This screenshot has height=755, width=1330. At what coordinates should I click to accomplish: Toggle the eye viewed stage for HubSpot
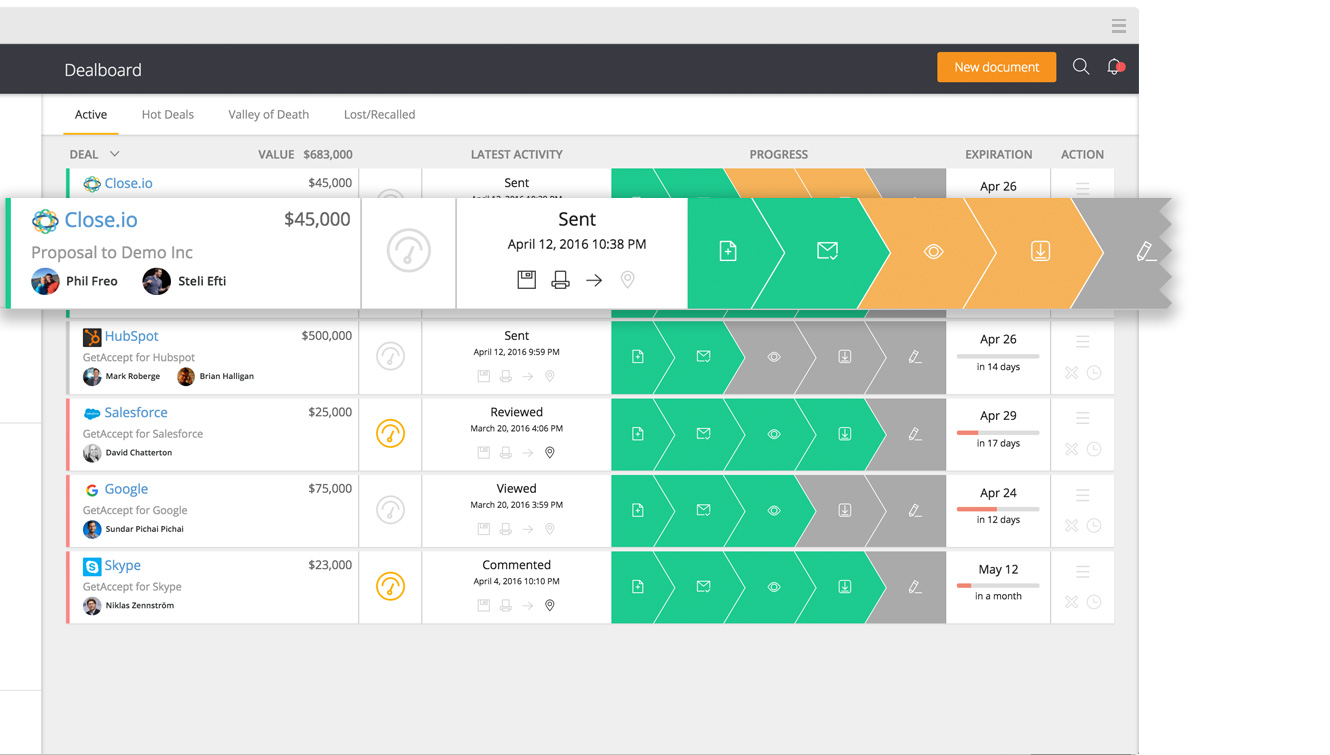click(x=774, y=357)
